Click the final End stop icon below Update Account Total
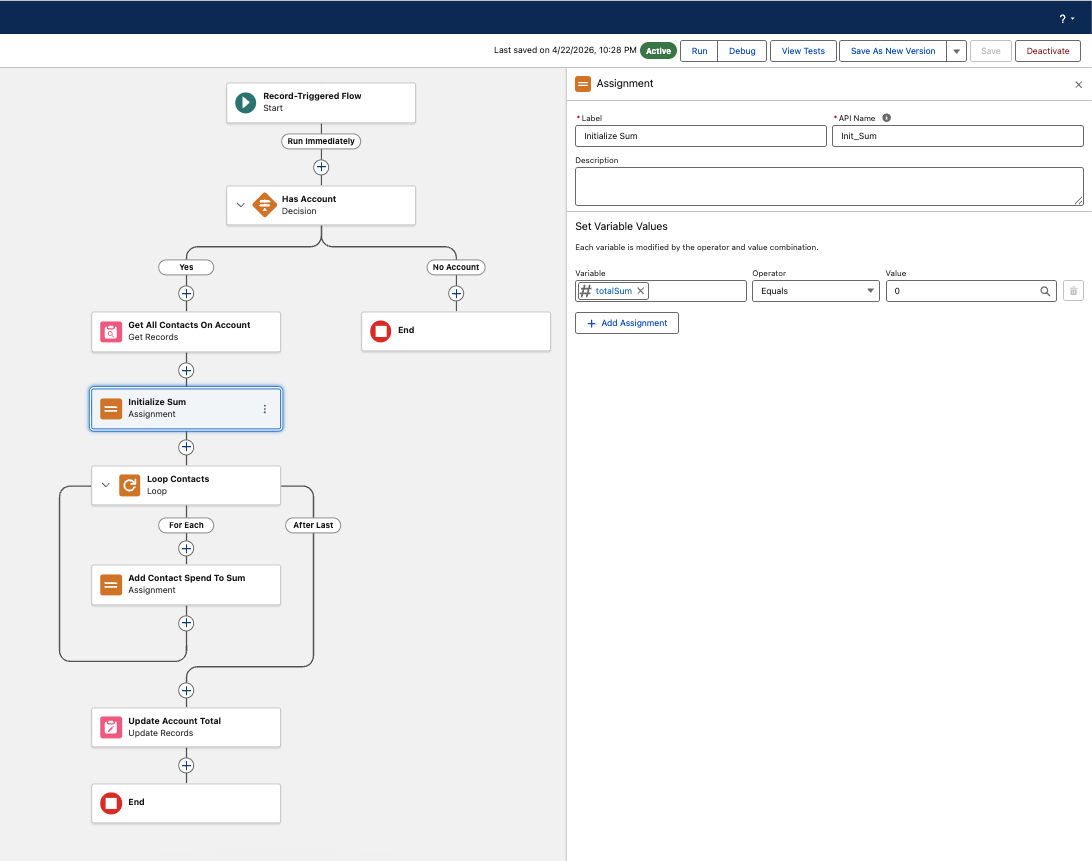 111,803
